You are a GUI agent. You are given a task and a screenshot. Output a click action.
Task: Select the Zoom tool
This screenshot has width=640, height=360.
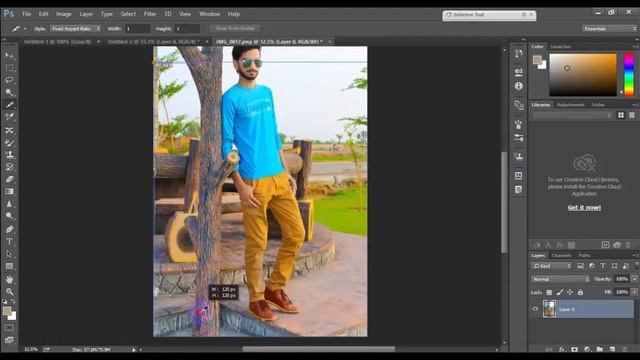[x=9, y=291]
